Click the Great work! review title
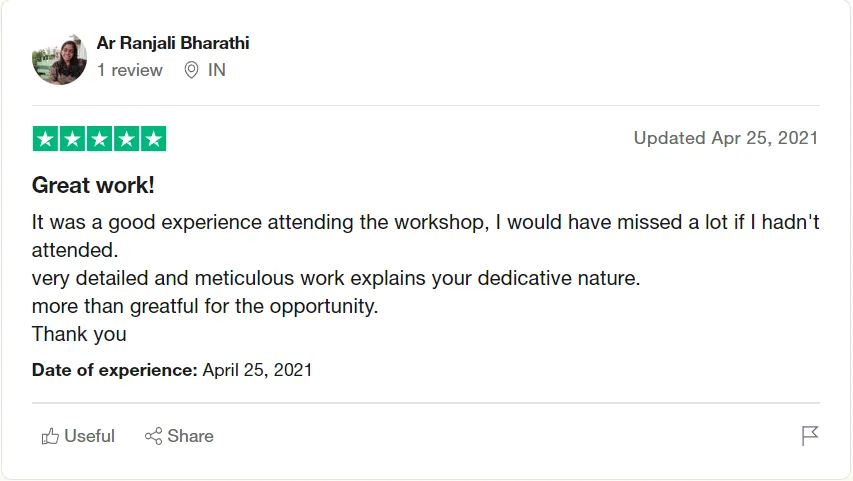The width and height of the screenshot is (853, 481). click(93, 185)
